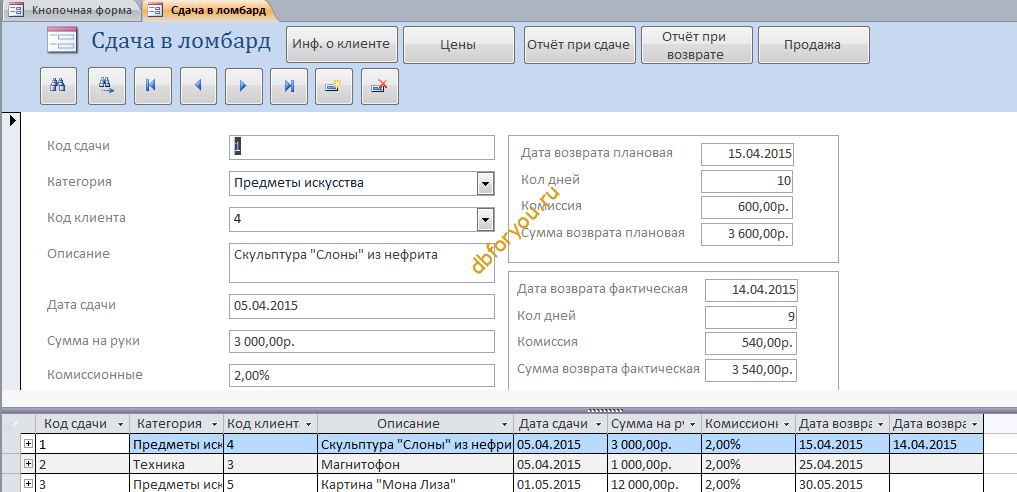Open Код клиента column header dropdown
Viewport: 1017px width, 492px height.
[x=308, y=424]
